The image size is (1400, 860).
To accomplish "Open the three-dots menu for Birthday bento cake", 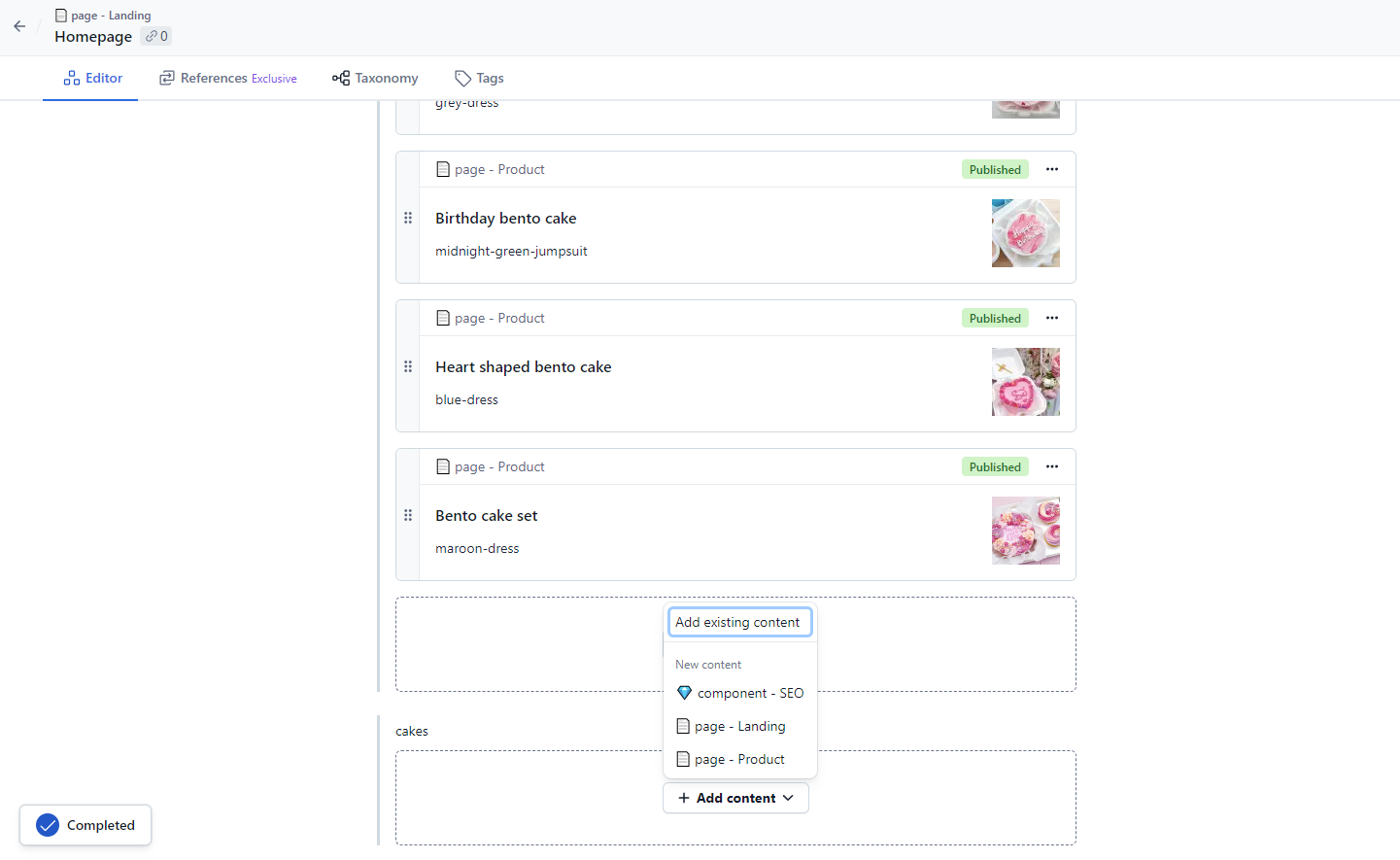I will point(1052,169).
